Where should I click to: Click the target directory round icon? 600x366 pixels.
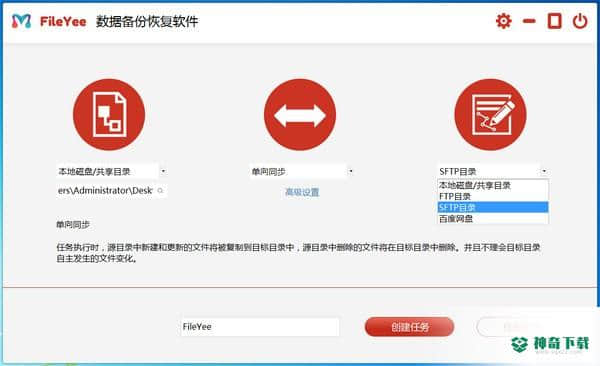[x=491, y=114]
